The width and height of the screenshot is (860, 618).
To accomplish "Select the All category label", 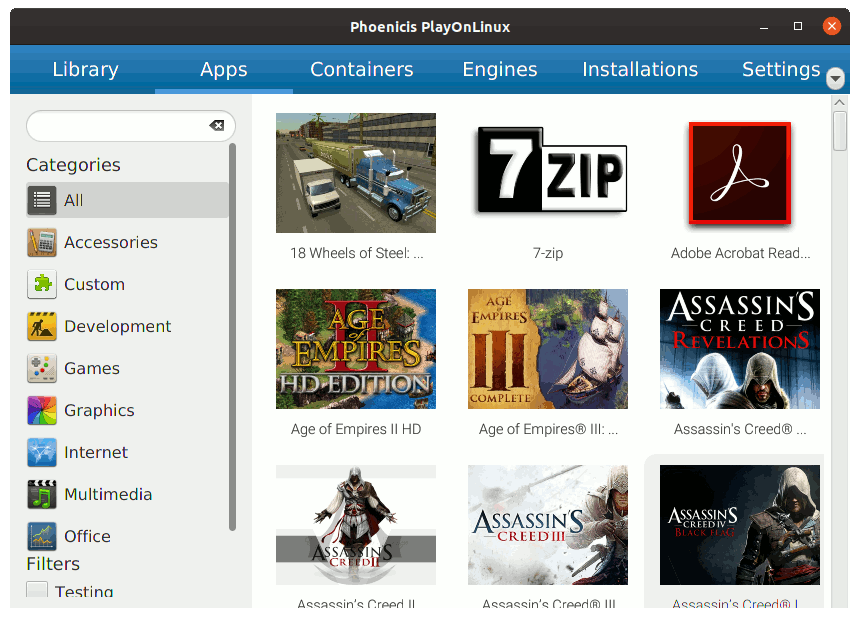I will tap(73, 200).
